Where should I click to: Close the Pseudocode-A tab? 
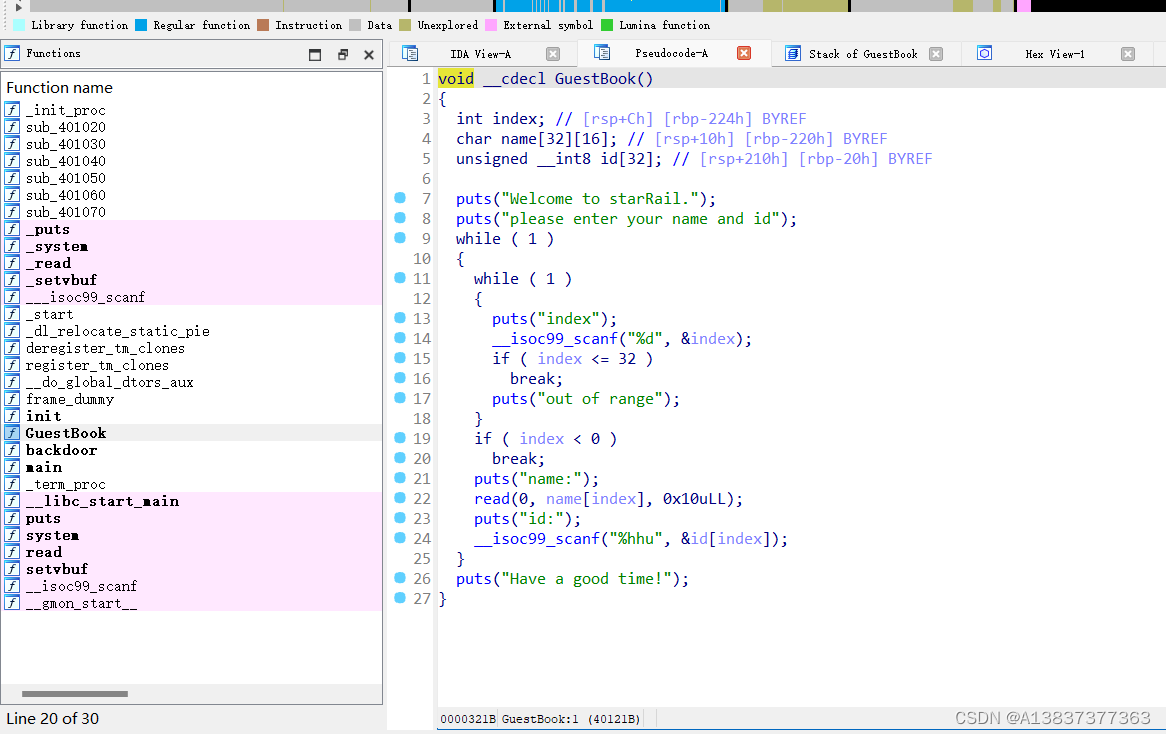744,53
